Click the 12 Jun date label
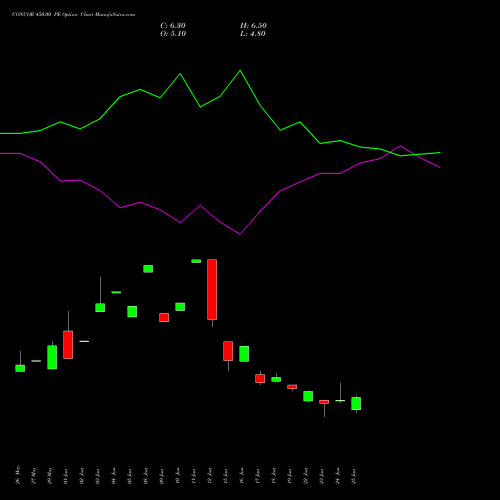The width and height of the screenshot is (500, 500). tap(210, 476)
